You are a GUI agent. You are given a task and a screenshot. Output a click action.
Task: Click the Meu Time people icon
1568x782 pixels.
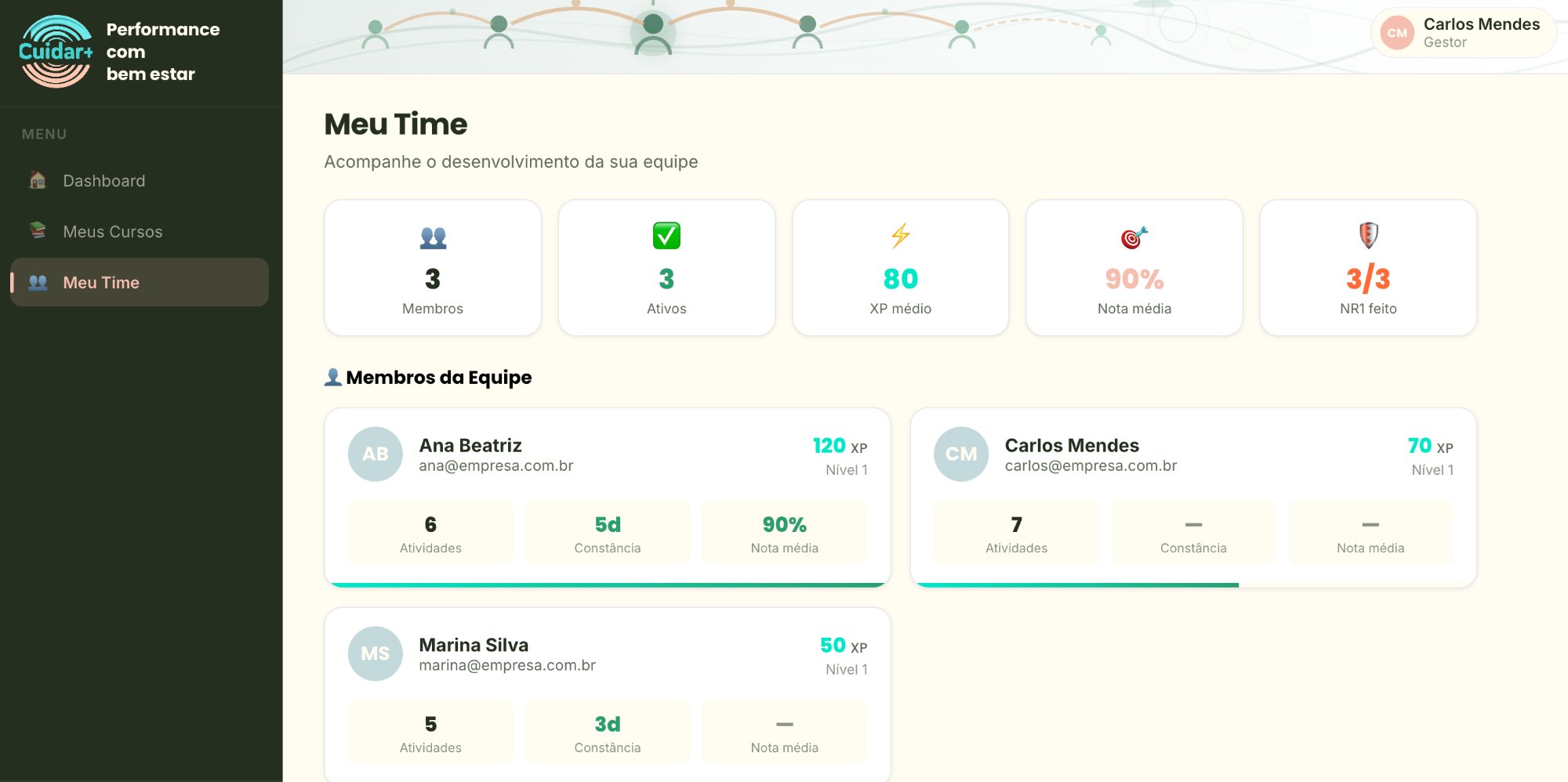[37, 282]
